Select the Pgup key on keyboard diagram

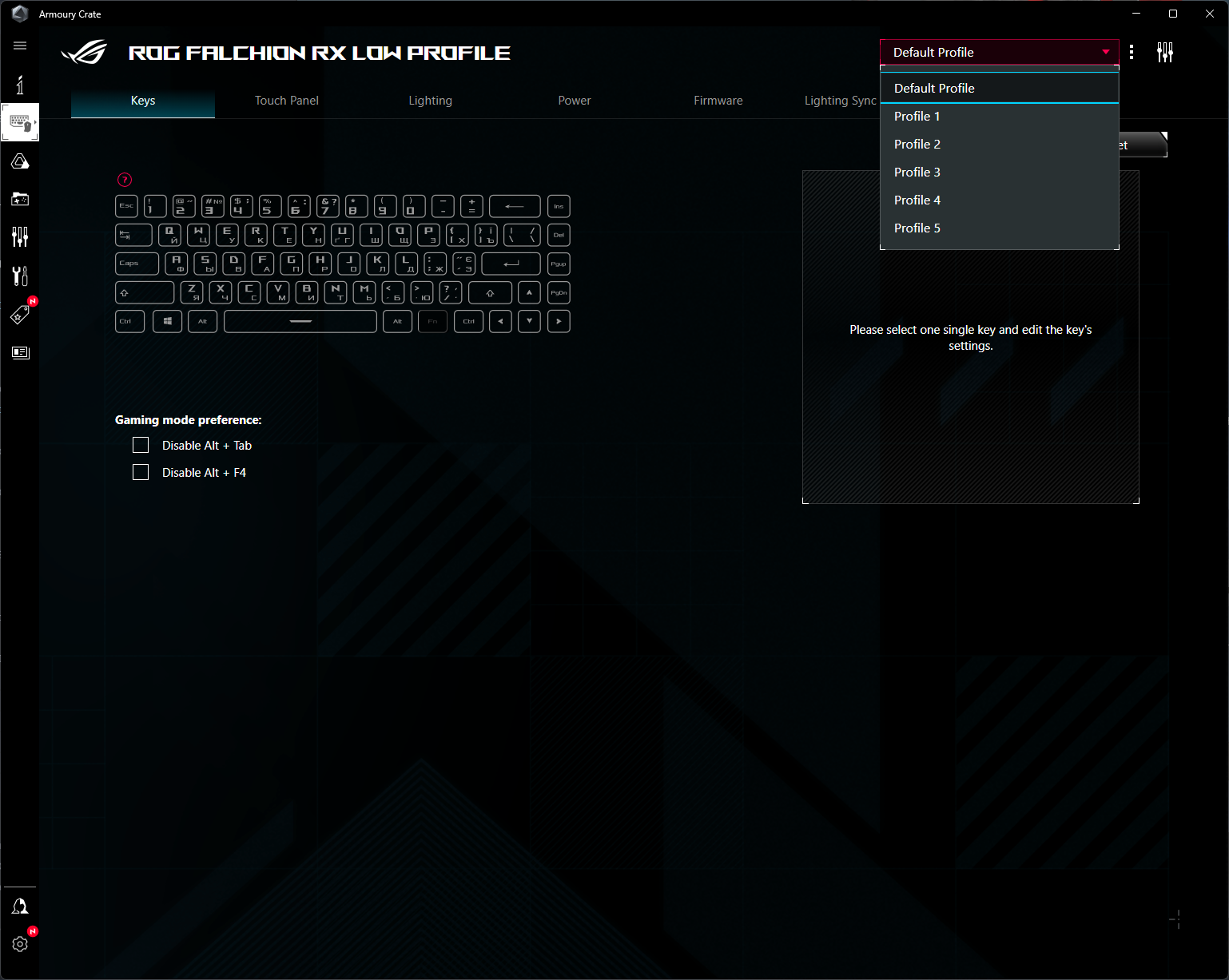click(559, 264)
